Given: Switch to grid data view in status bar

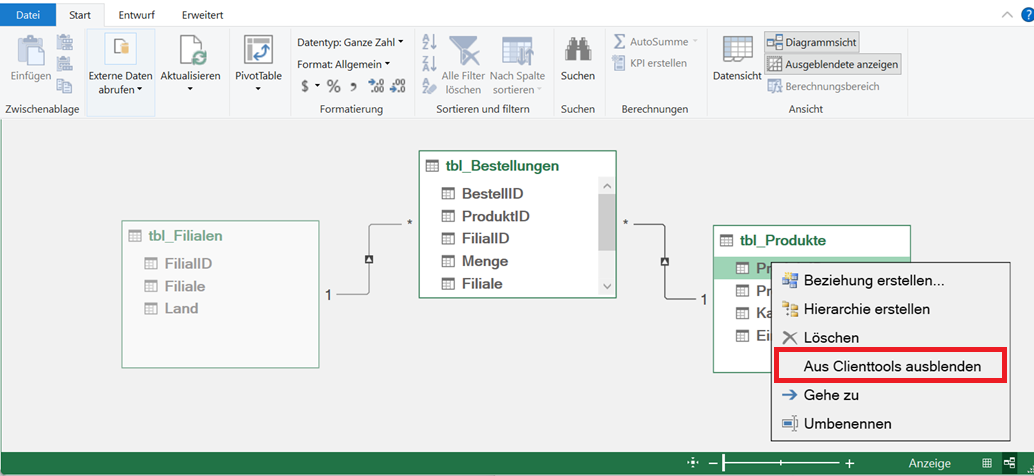Looking at the screenshot, I should pyautogui.click(x=987, y=463).
